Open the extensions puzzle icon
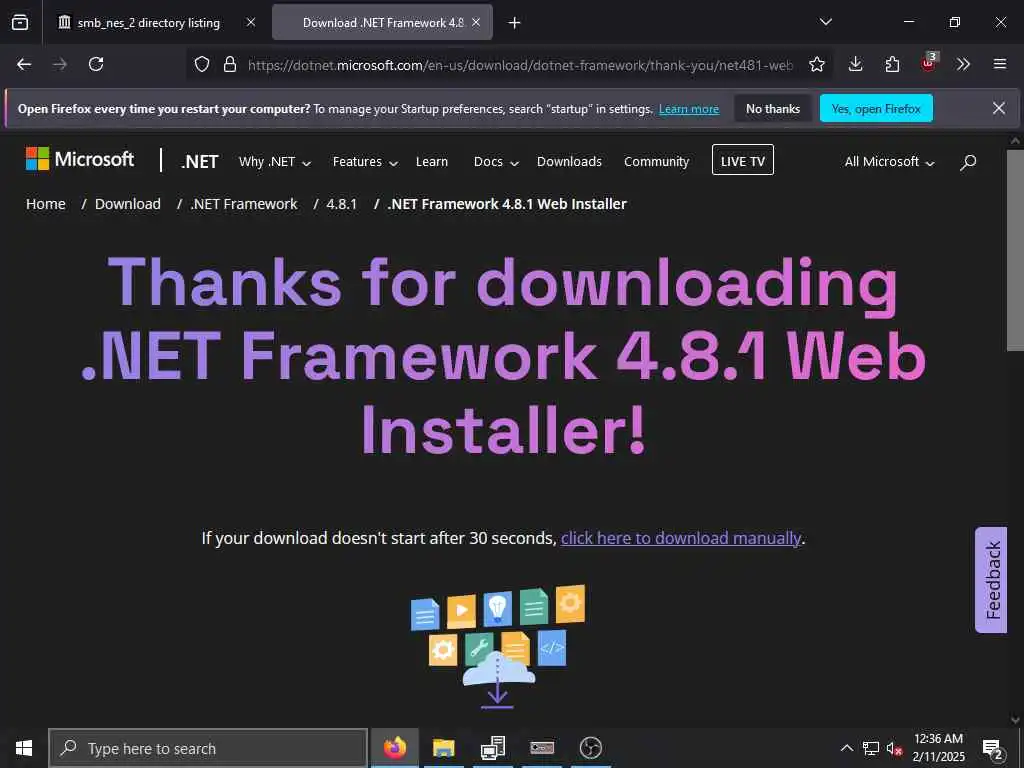 point(892,64)
